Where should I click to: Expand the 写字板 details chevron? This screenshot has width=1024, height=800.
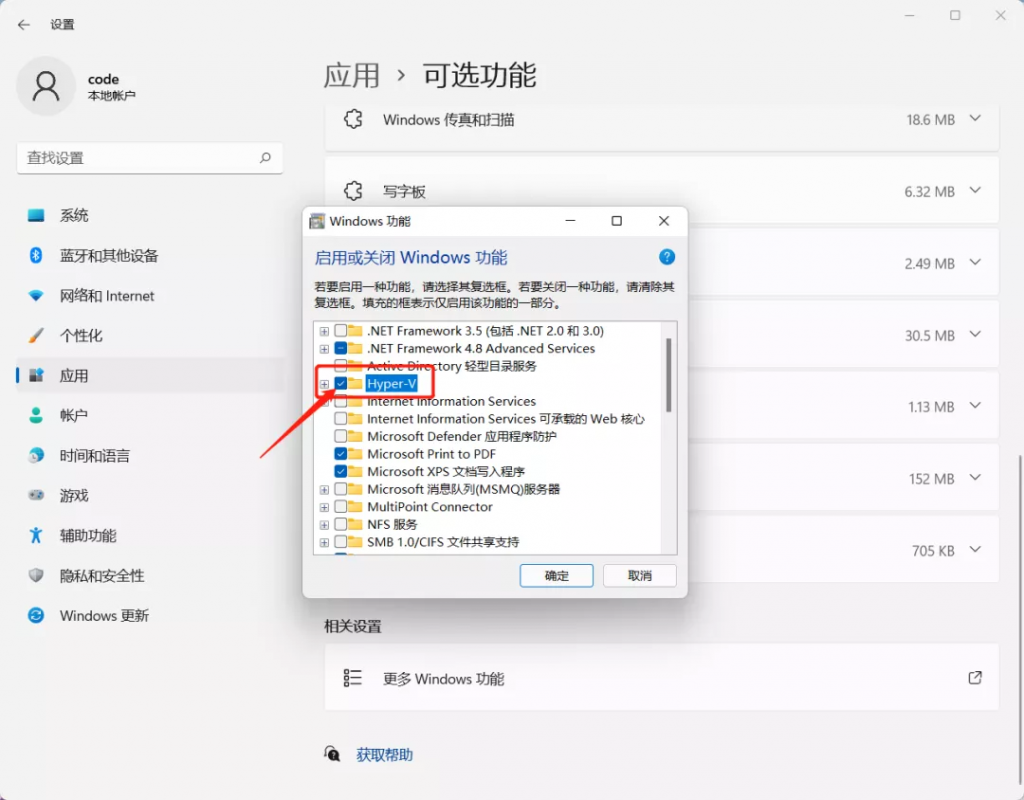tap(975, 191)
